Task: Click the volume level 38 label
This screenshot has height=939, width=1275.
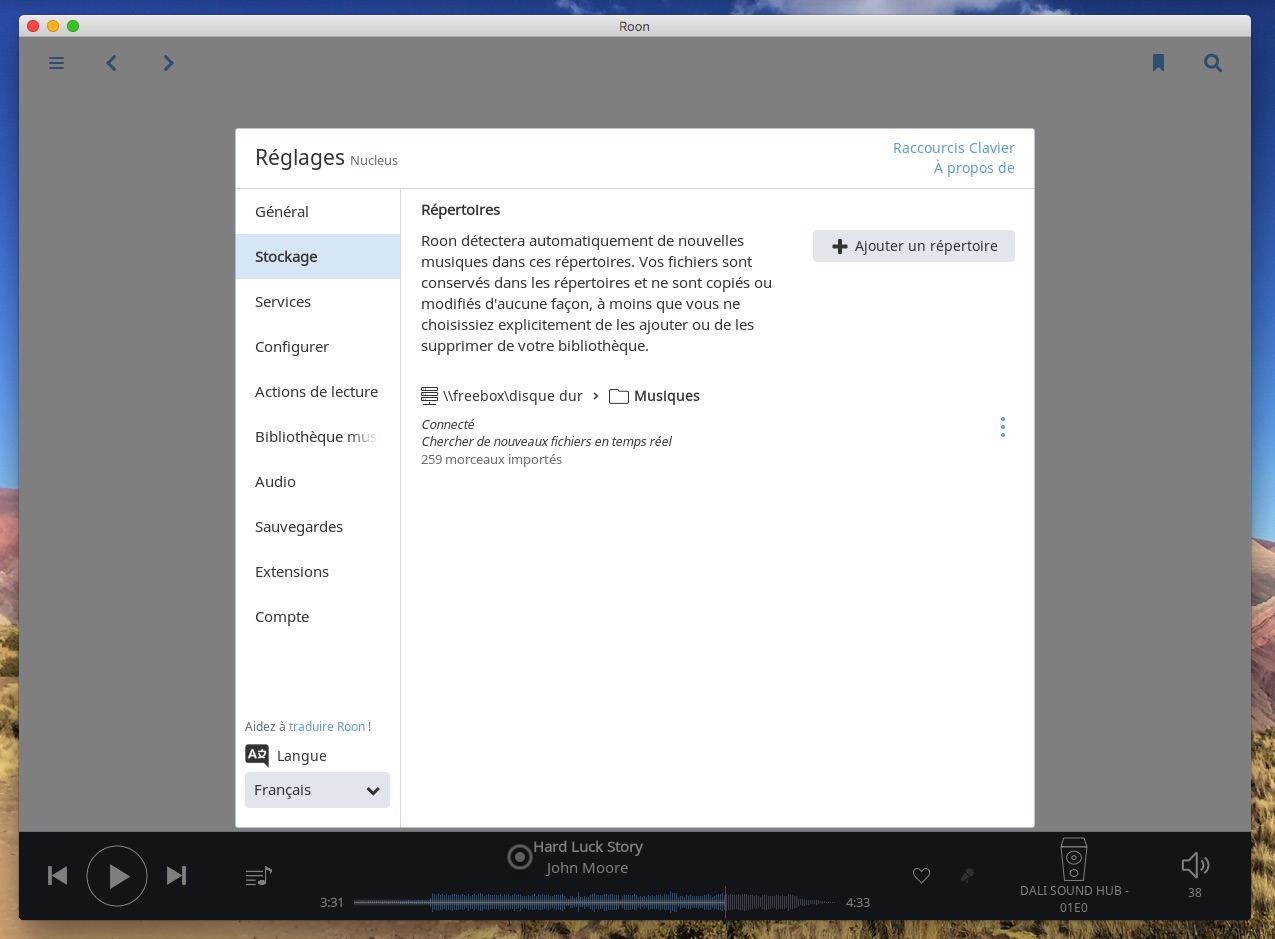Action: click(x=1195, y=893)
